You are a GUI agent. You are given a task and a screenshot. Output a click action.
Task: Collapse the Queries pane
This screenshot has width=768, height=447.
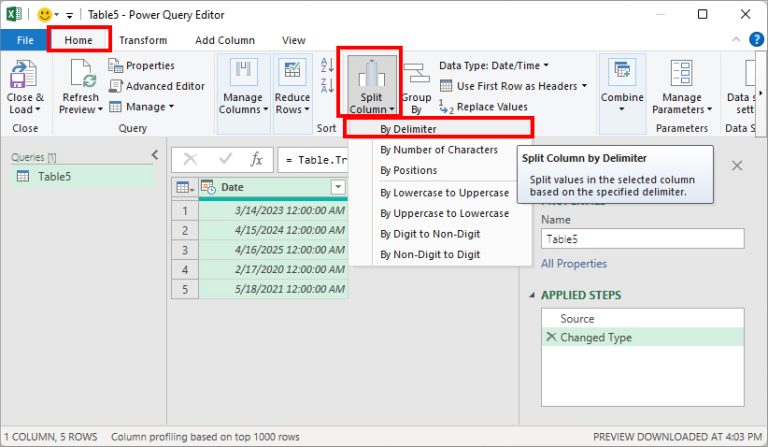pos(154,155)
